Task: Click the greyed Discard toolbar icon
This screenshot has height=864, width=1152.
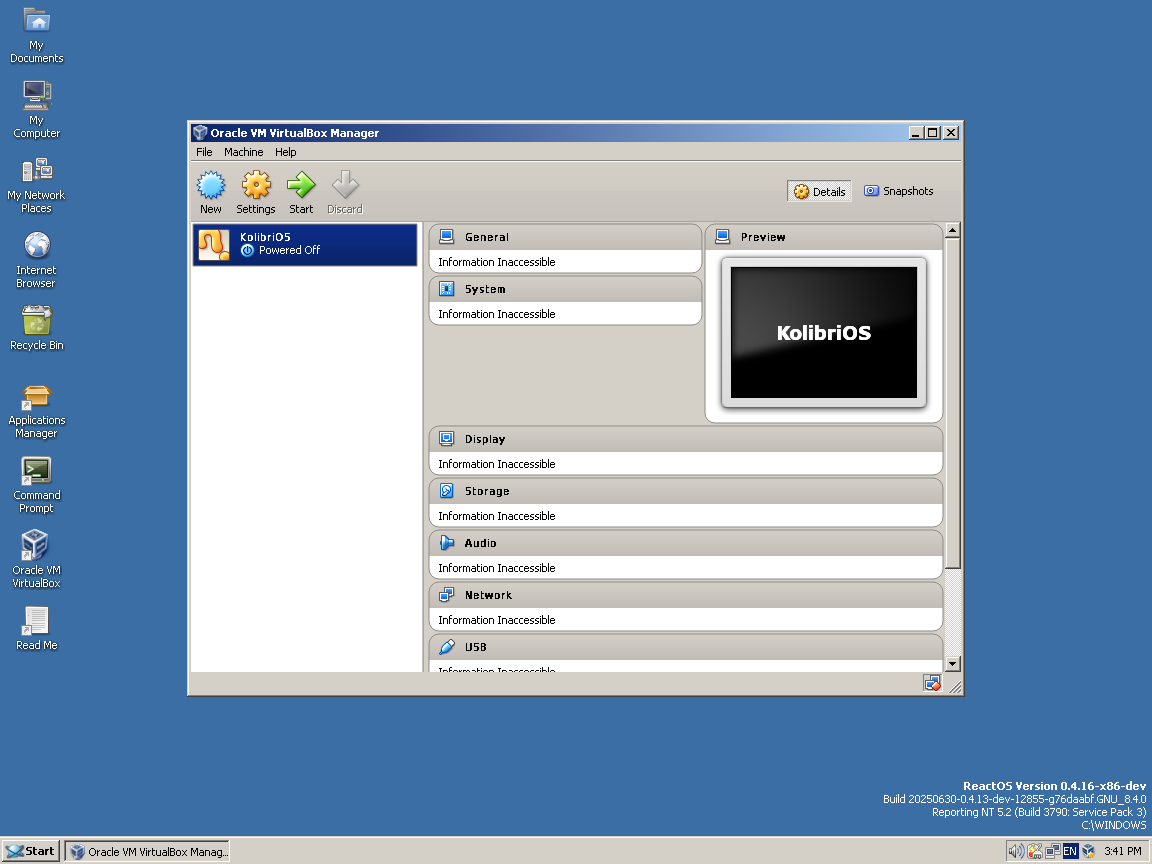Action: point(345,185)
